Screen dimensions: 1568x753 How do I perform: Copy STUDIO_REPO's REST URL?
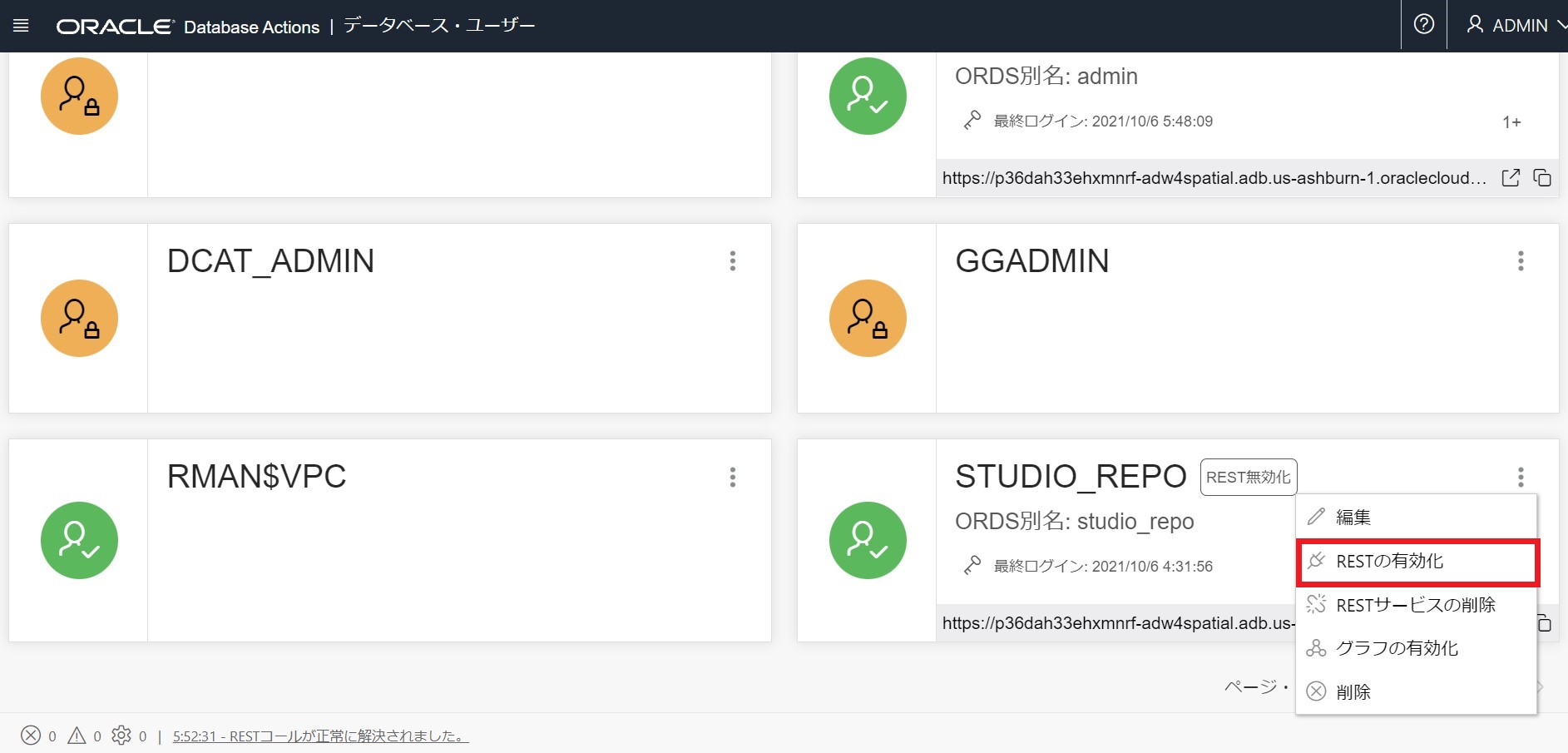tap(1544, 622)
